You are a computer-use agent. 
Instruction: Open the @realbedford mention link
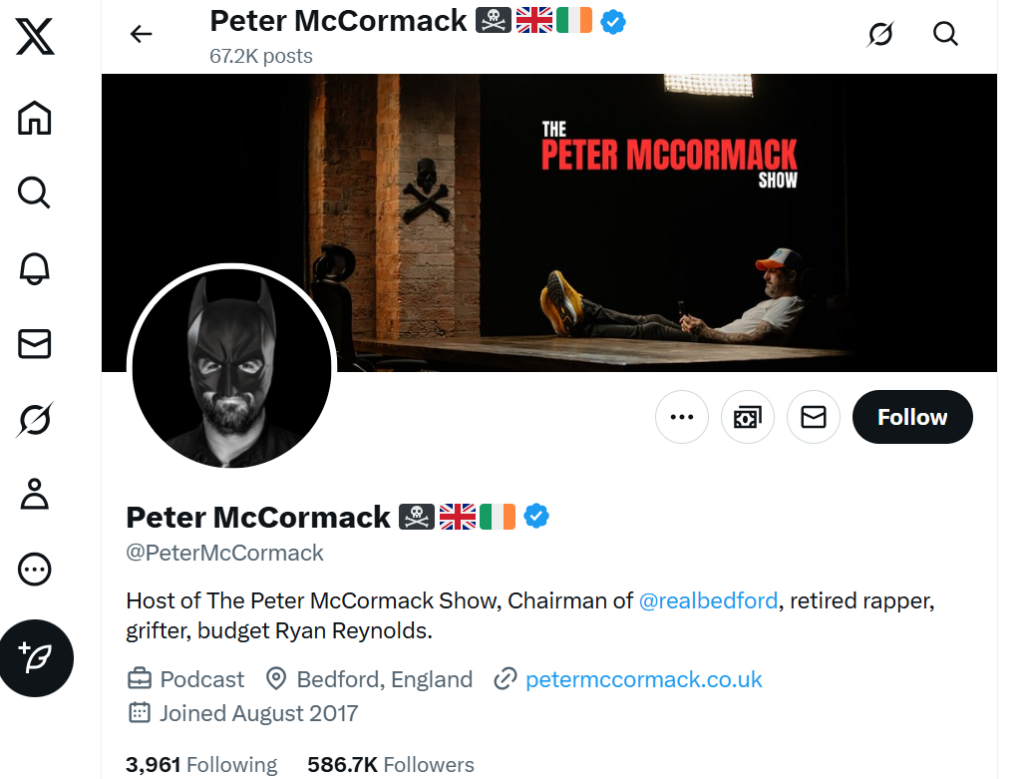[708, 601]
